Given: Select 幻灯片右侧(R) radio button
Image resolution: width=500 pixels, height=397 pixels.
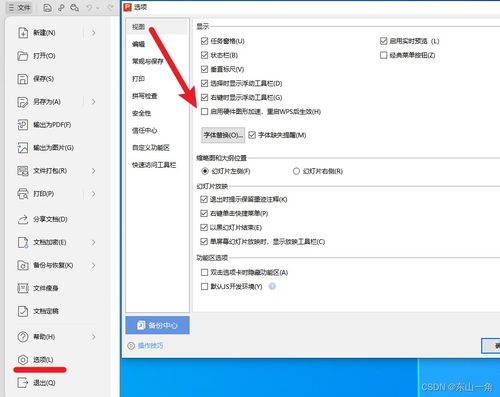Looking at the screenshot, I should [x=296, y=171].
